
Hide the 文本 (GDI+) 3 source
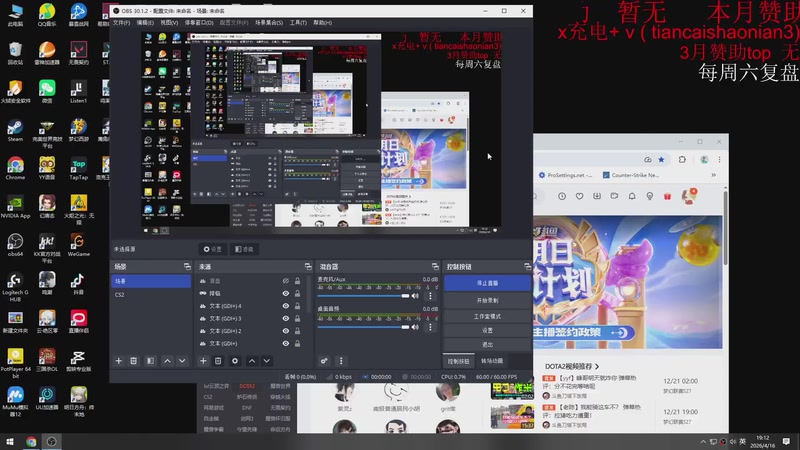286,318
